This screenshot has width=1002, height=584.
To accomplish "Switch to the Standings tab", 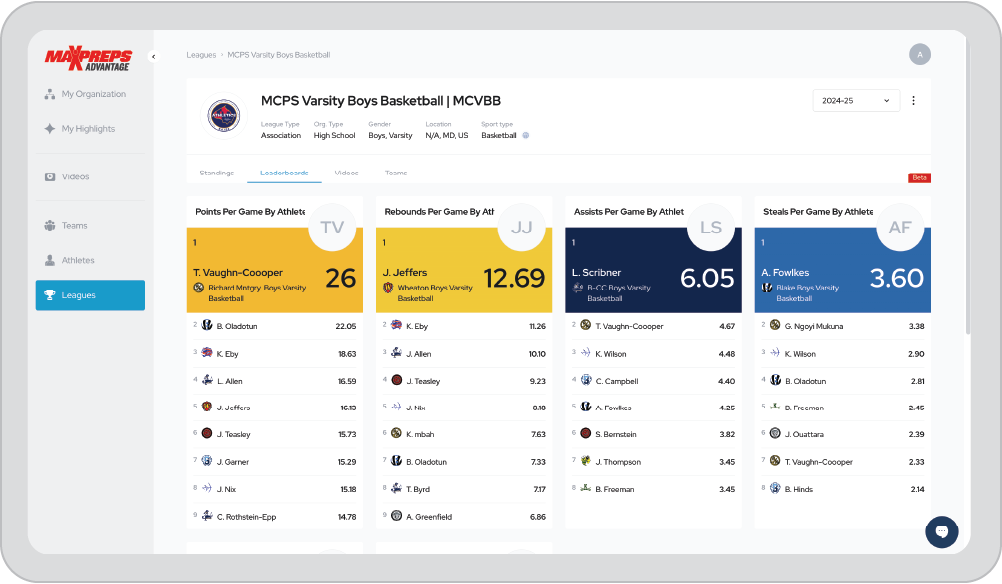I will click(216, 172).
